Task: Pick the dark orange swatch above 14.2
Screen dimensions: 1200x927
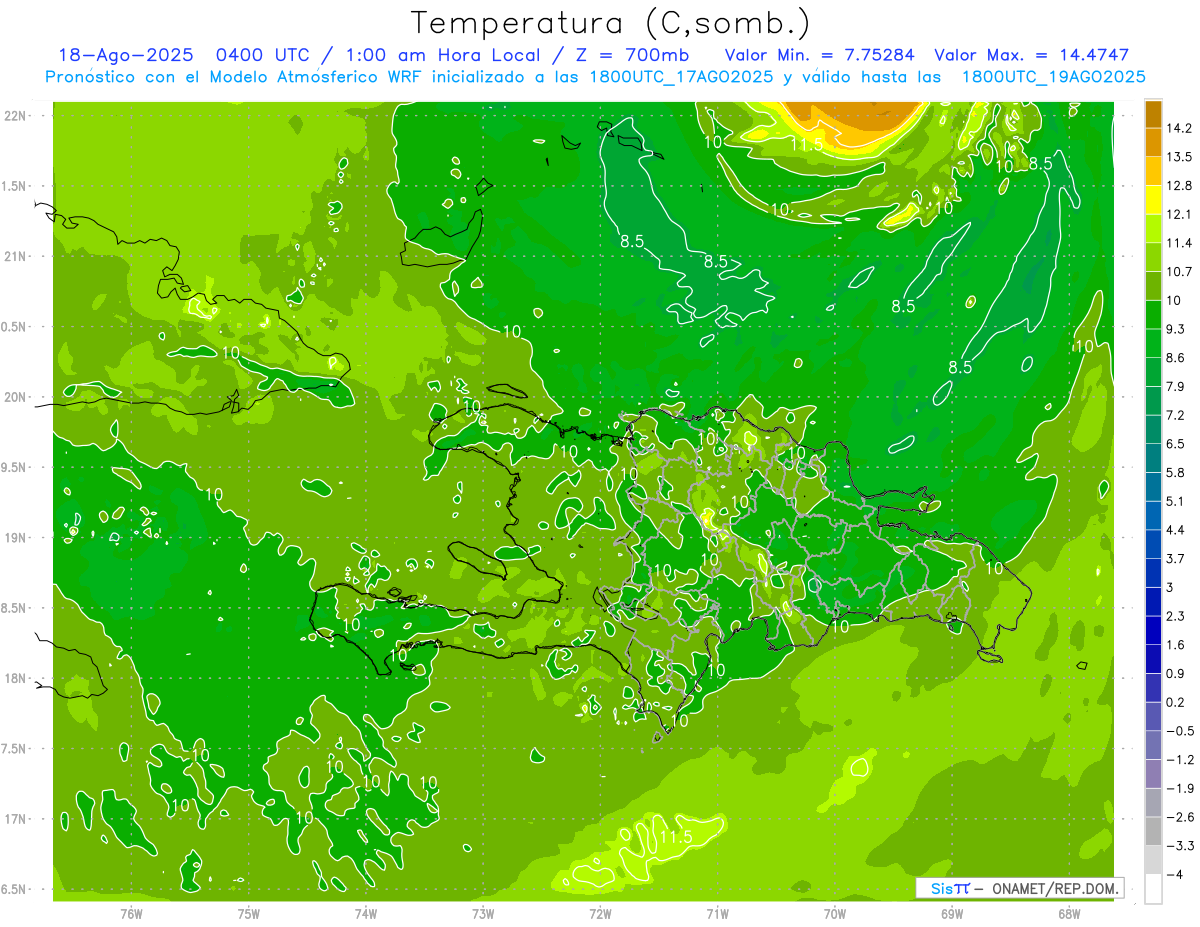Action: 1153,113
